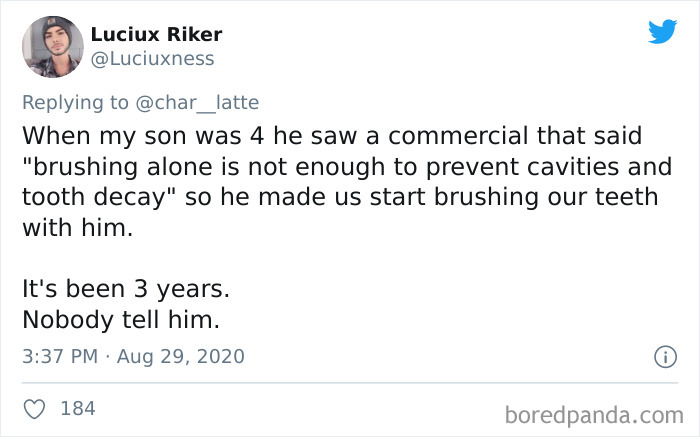The width and height of the screenshot is (700, 437).
Task: Click the "with him." line of the tweet
Action: coord(76,227)
